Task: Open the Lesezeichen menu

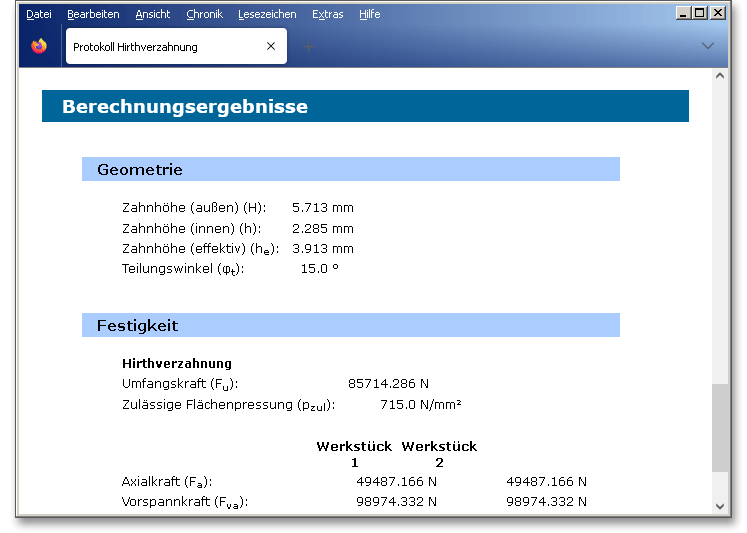Action: pyautogui.click(x=267, y=14)
